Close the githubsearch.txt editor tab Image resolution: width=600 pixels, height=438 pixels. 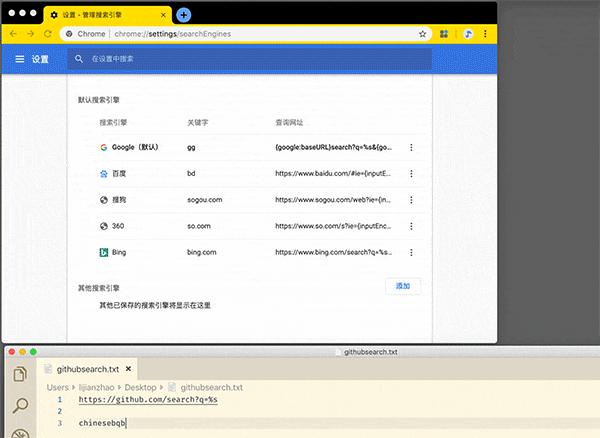(129, 369)
